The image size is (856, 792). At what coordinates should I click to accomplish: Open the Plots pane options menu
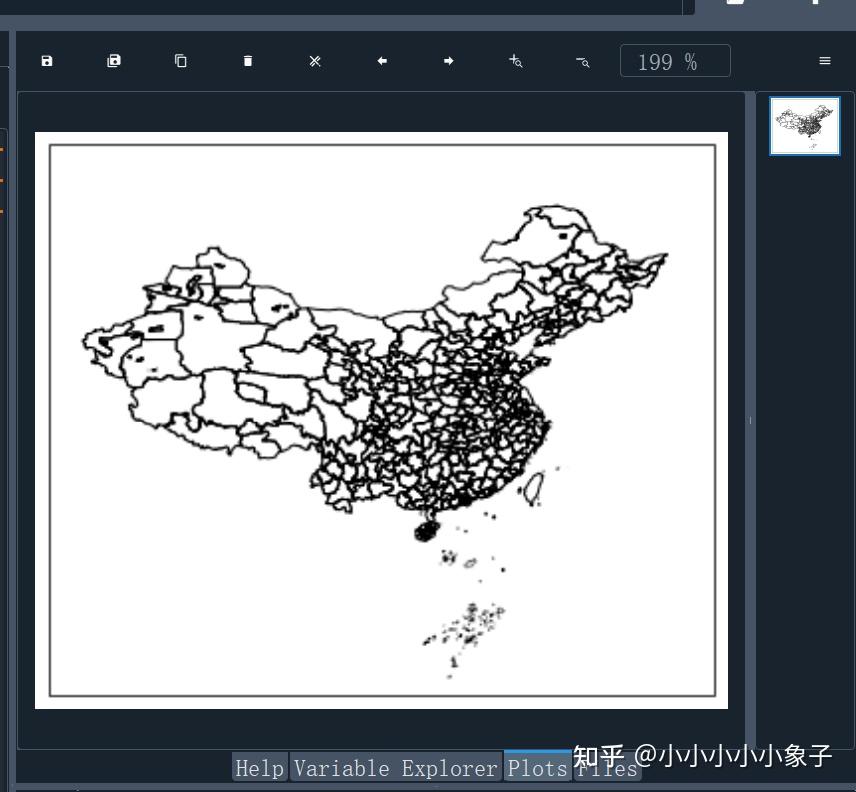point(824,61)
